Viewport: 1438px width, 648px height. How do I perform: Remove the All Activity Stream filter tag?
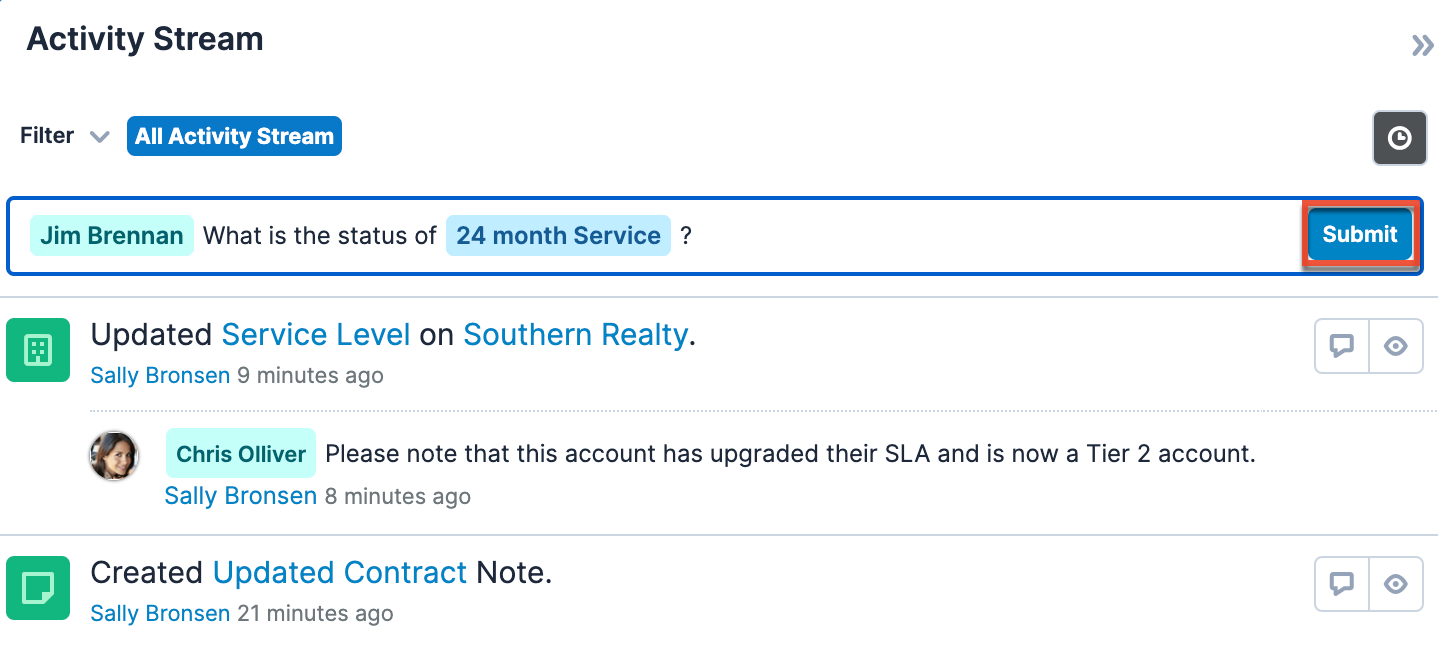pos(234,137)
